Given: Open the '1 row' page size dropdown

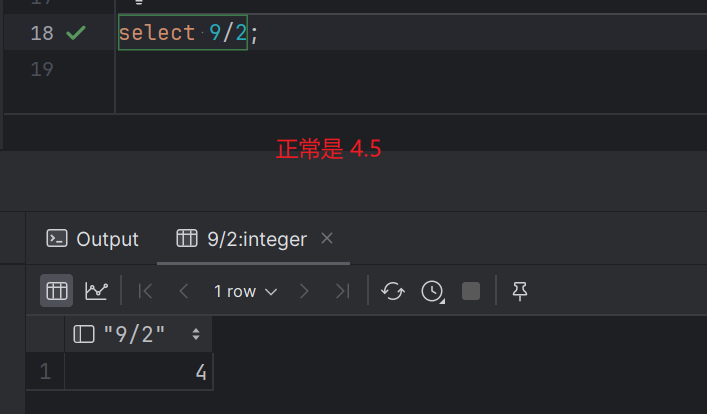Looking at the screenshot, I should [244, 291].
